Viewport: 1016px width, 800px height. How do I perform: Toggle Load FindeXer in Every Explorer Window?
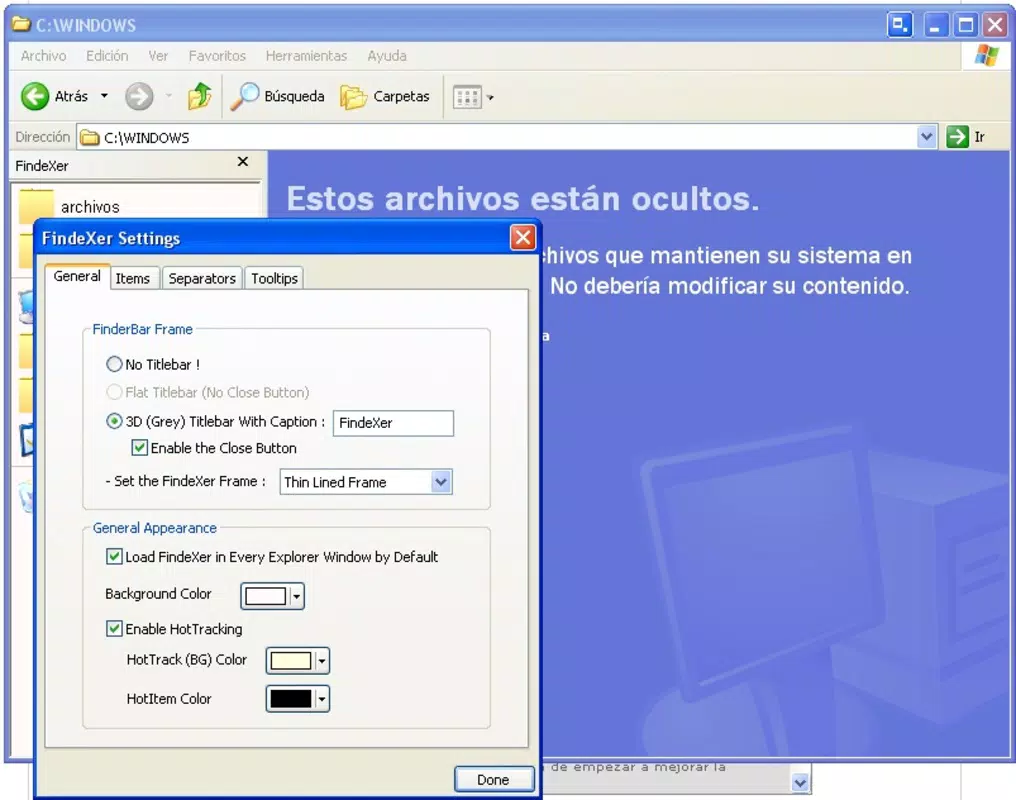(114, 556)
